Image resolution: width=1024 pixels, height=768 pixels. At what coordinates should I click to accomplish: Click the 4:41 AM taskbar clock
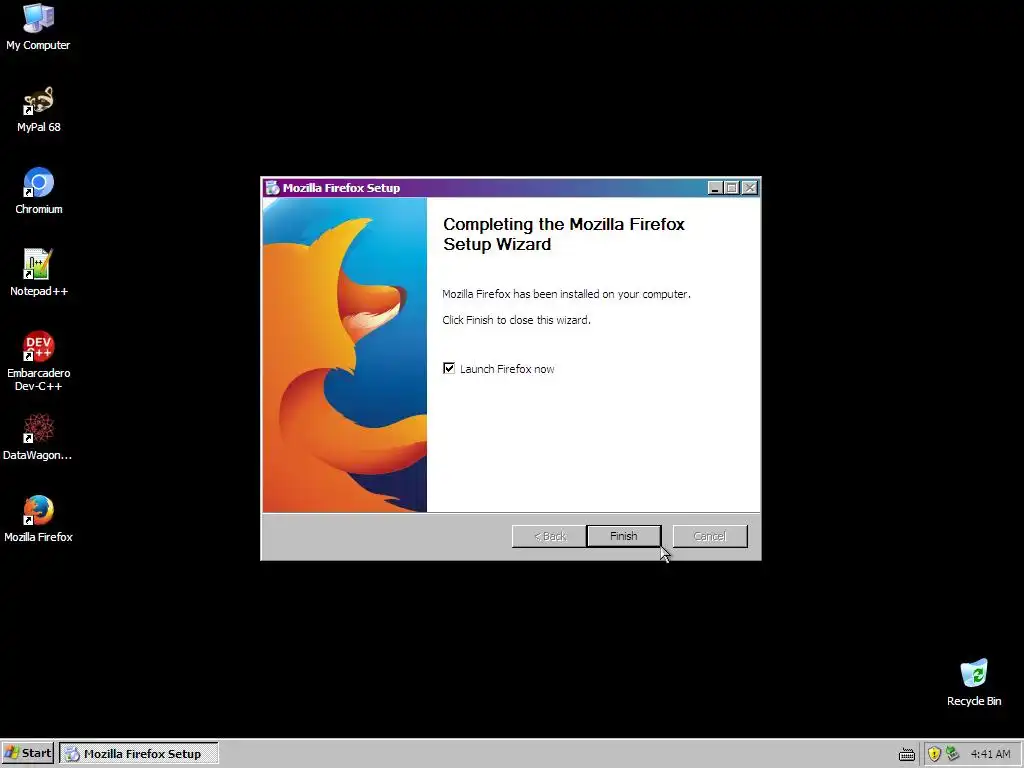point(990,754)
